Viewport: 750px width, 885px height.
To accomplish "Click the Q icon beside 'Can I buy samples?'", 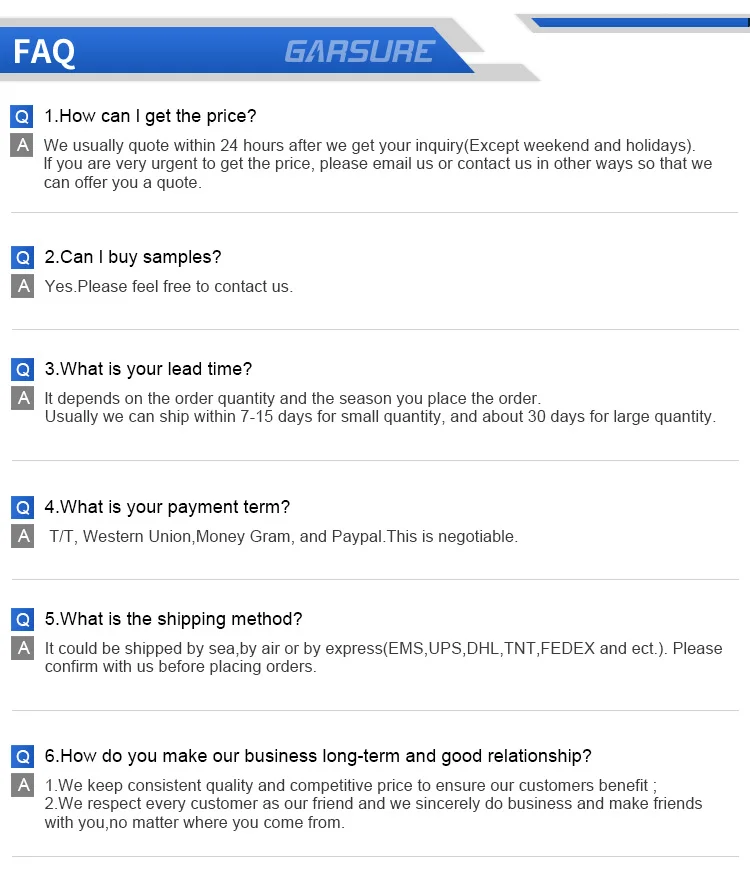I will 23,257.
